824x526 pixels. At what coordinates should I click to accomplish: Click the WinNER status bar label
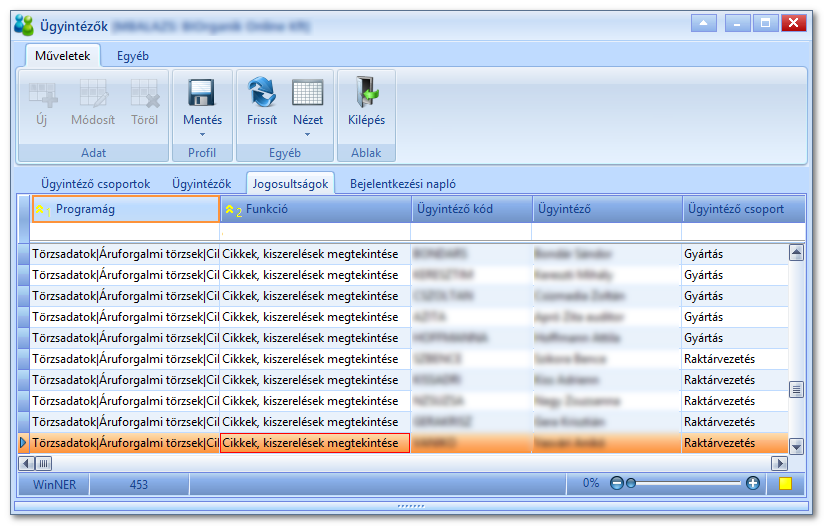pos(54,484)
